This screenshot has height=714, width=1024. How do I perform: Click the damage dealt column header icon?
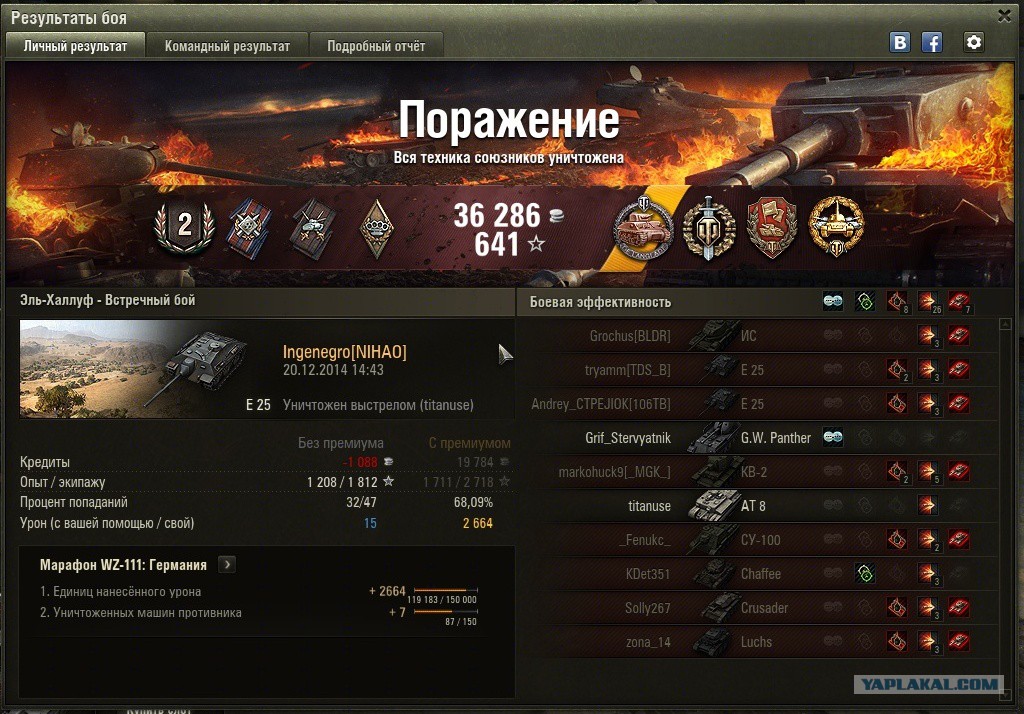pos(928,302)
